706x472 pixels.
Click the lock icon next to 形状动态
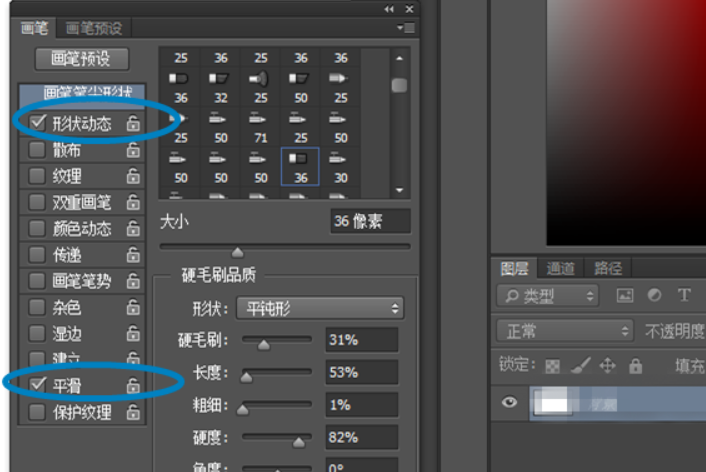pos(133,123)
